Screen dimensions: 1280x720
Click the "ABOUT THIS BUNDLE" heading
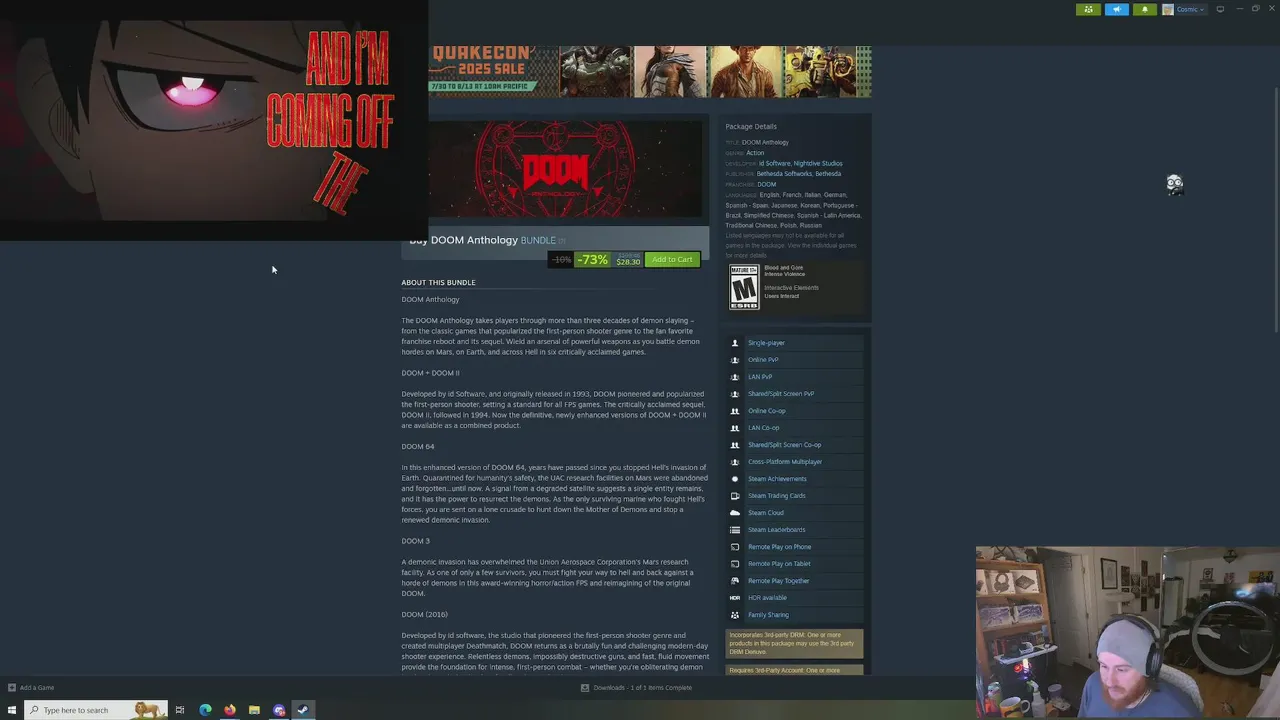(438, 283)
